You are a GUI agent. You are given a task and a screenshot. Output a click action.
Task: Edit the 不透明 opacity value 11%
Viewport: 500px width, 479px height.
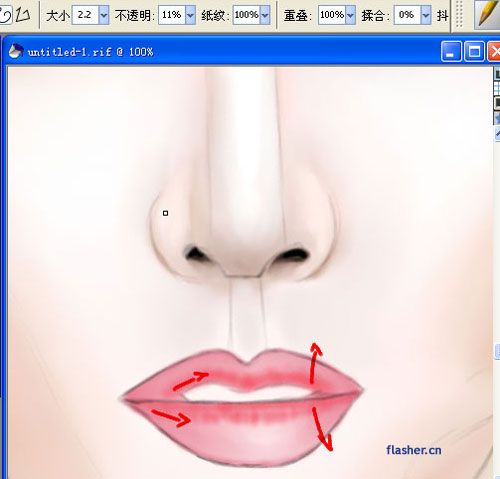[x=172, y=15]
